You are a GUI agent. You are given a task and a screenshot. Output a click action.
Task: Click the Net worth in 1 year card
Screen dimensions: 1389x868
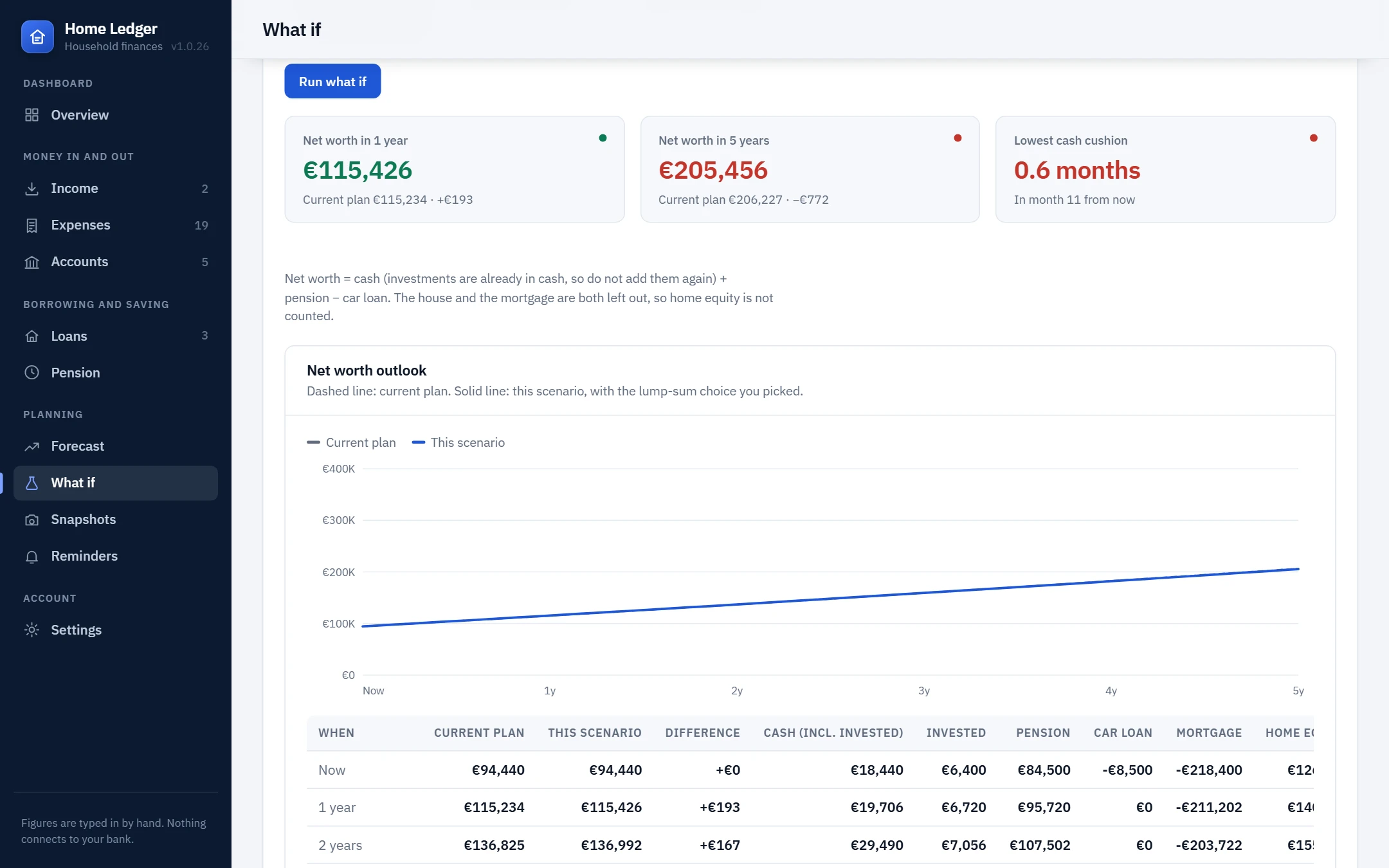(x=455, y=169)
